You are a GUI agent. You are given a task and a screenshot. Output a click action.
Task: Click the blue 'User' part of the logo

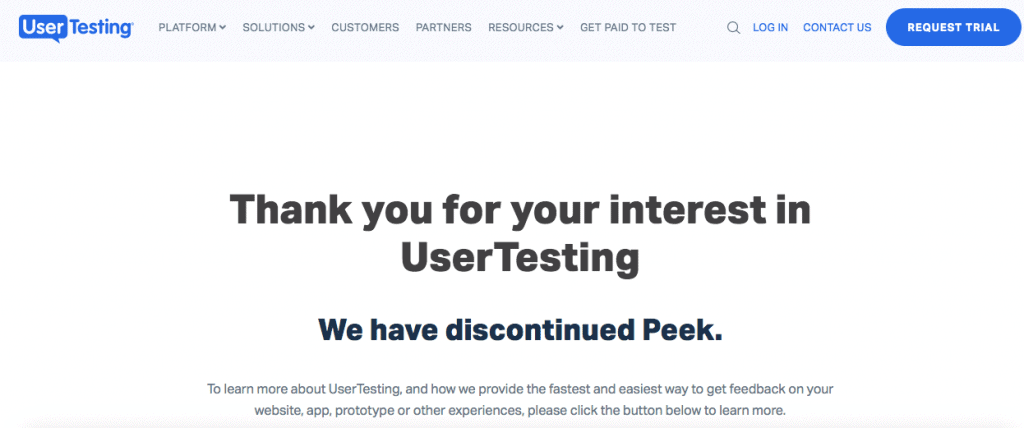coord(41,27)
